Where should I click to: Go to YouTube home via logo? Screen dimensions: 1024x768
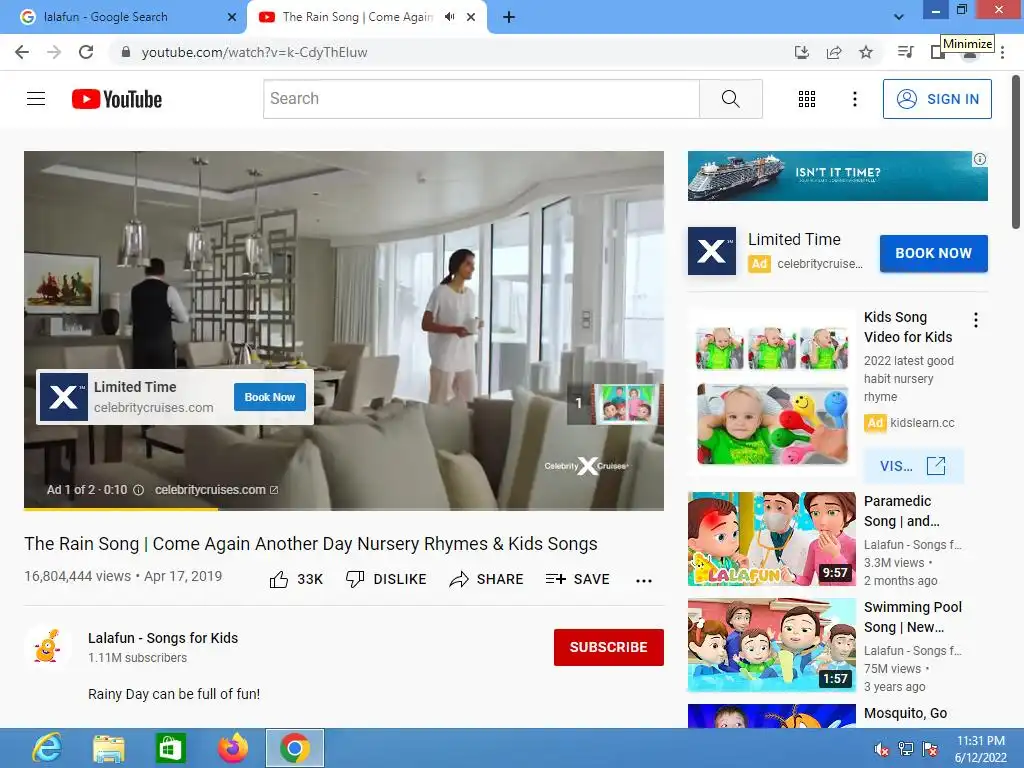click(117, 99)
